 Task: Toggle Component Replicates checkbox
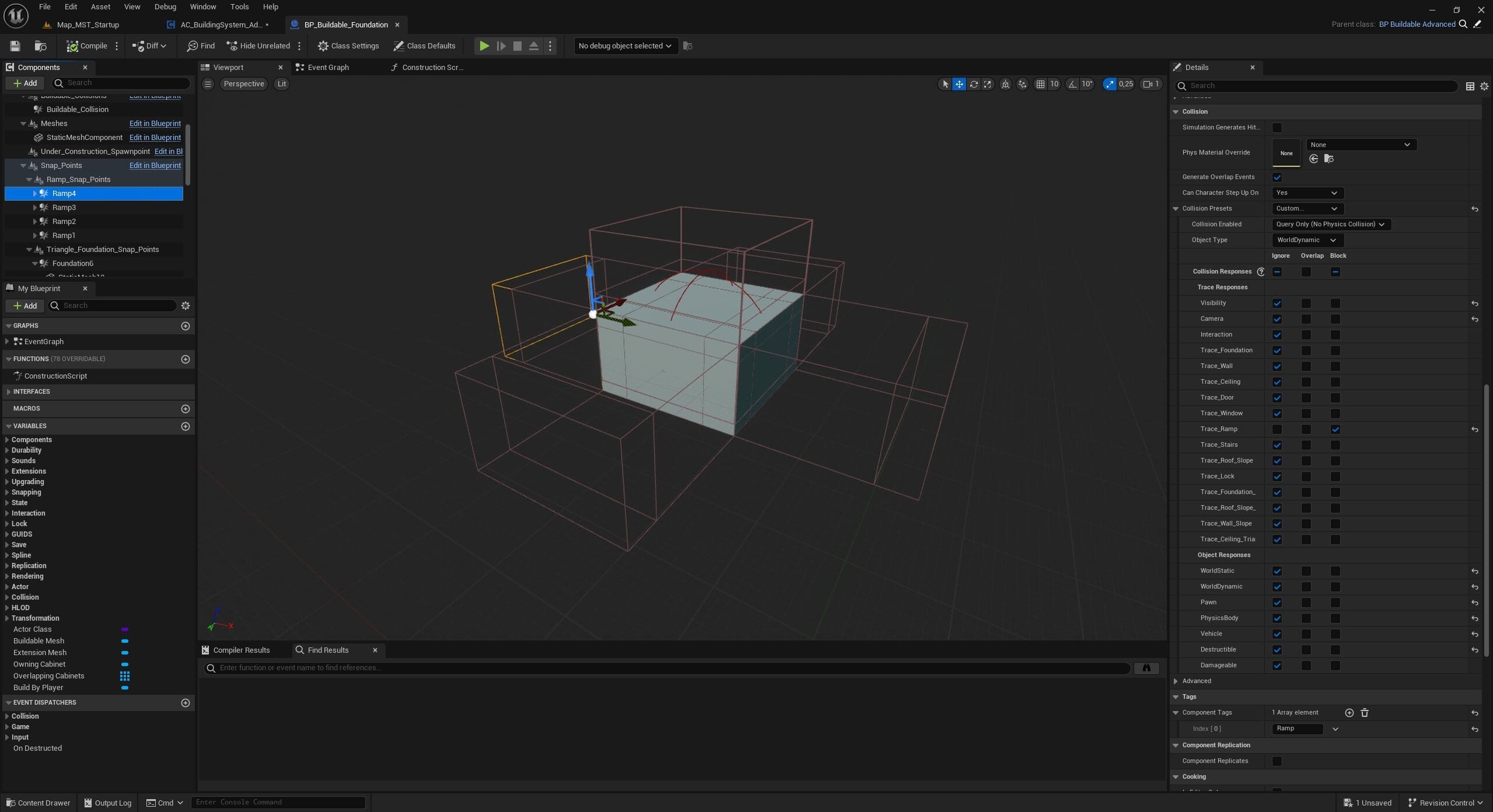1277,761
